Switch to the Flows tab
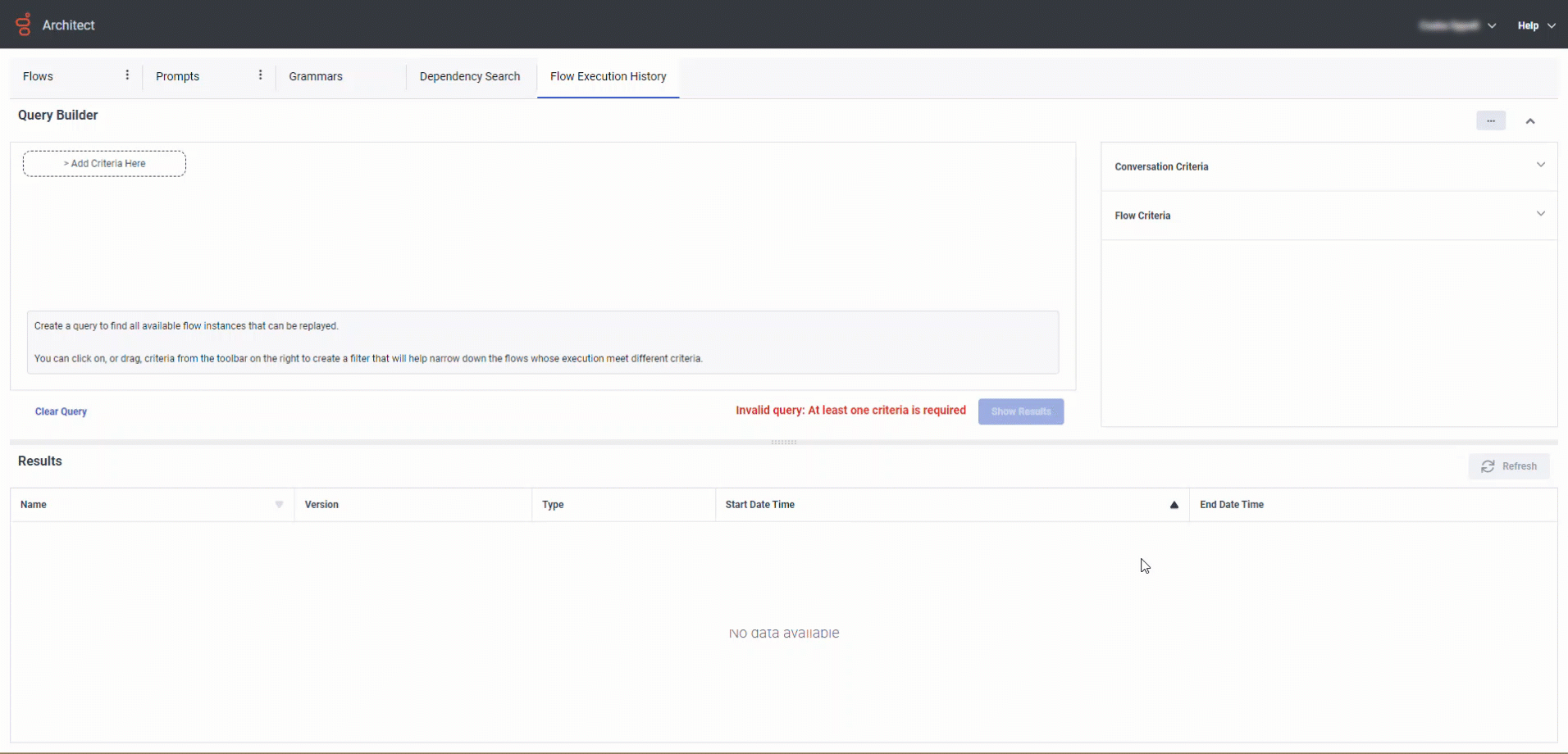 [x=38, y=75]
